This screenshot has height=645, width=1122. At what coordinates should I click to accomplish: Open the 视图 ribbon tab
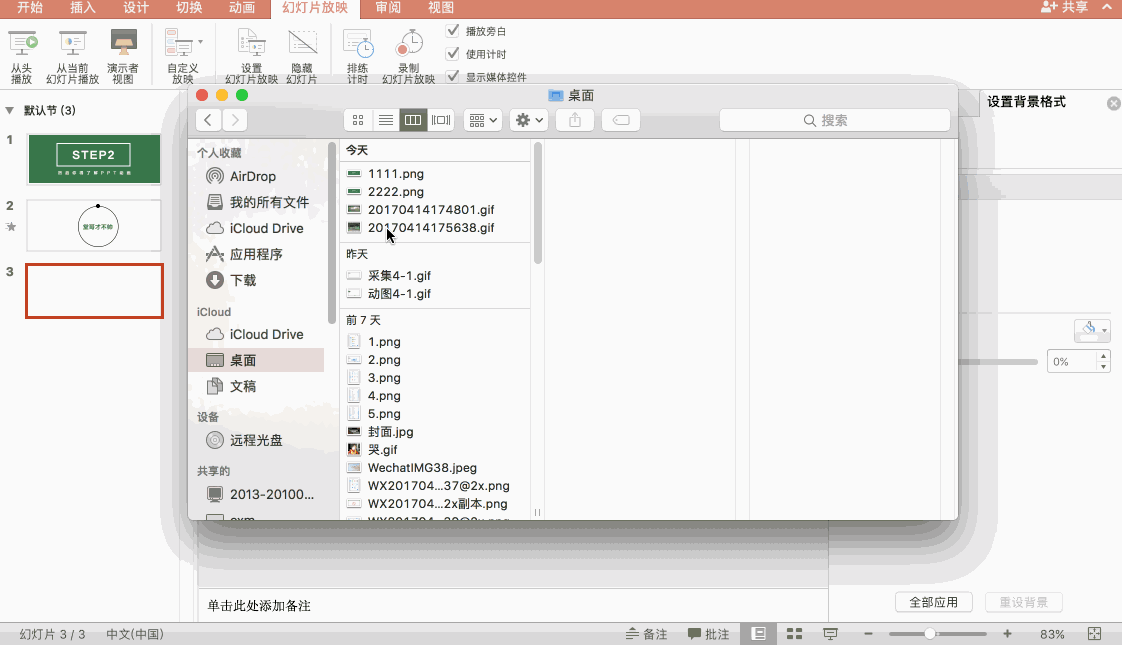point(441,8)
